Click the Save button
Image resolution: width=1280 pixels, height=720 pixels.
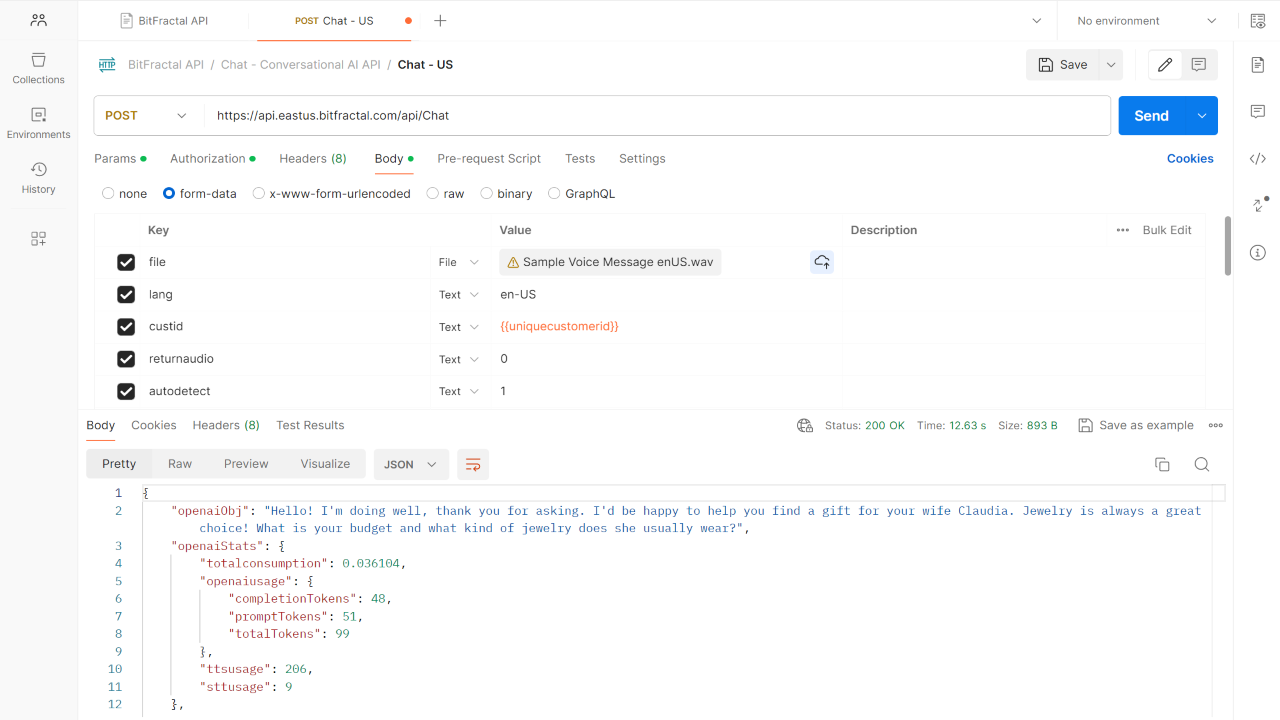(1062, 65)
